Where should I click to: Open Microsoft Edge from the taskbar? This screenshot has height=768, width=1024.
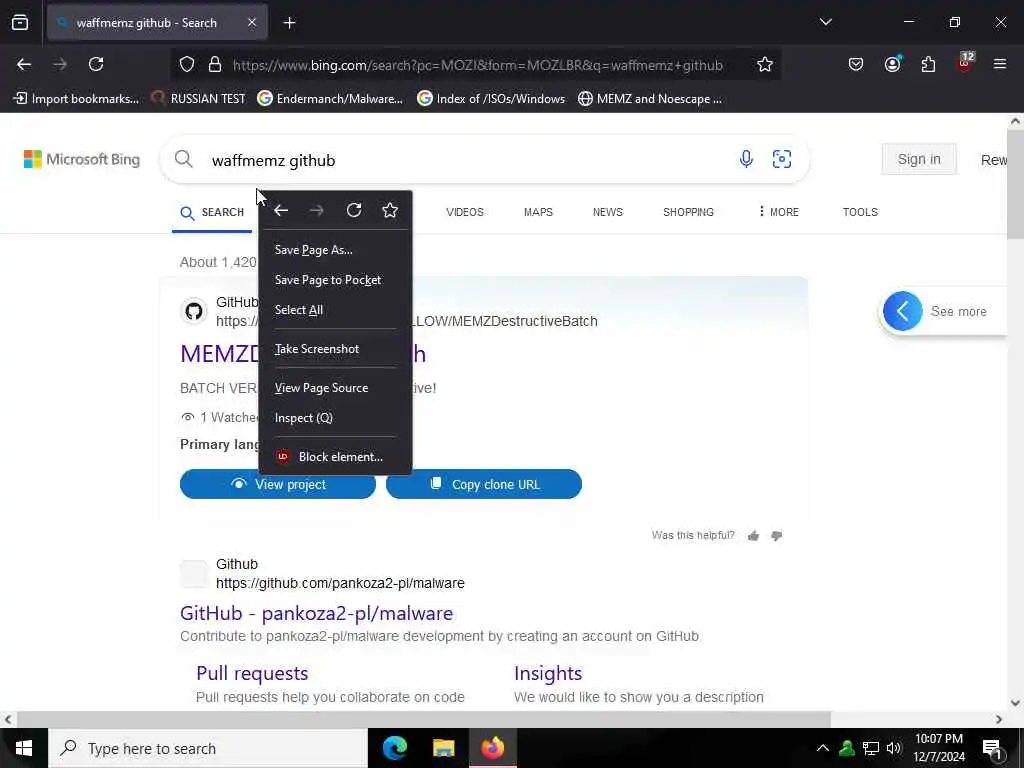(x=394, y=748)
